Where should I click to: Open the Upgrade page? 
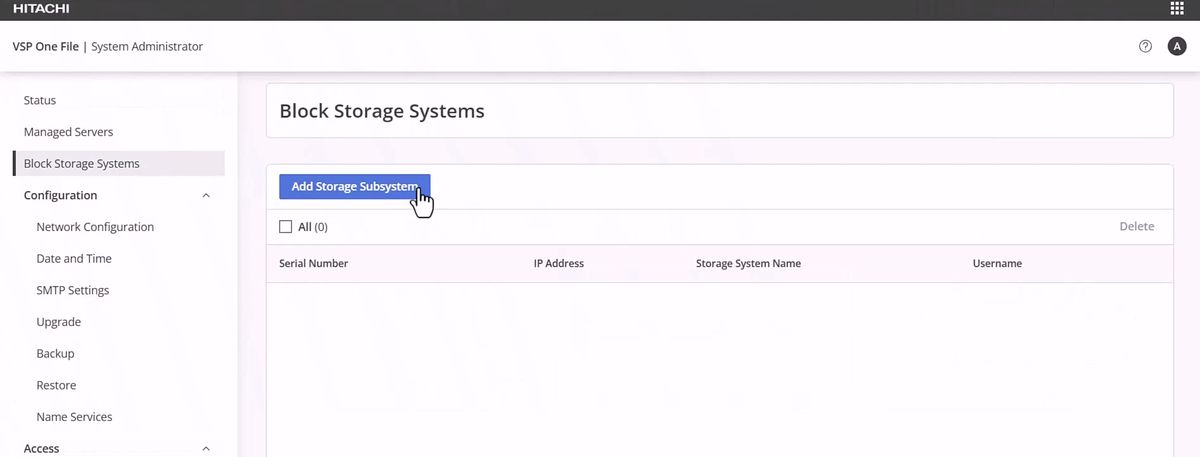tap(59, 322)
